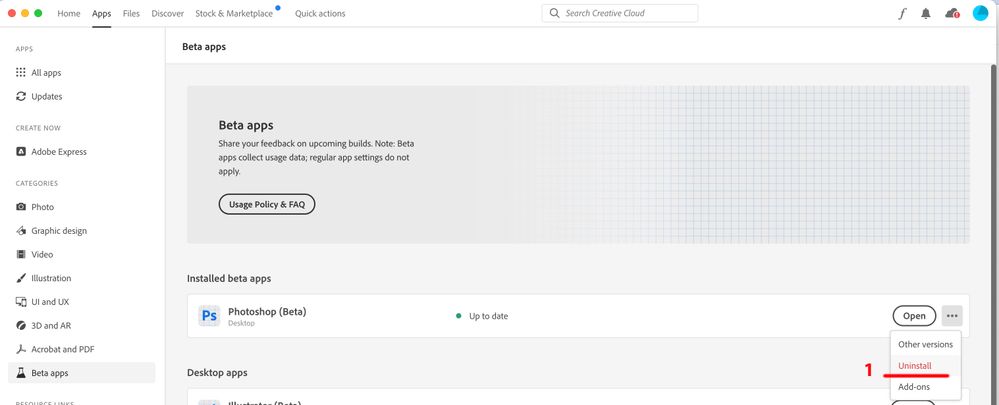
Task: Click the Photoshop (Beta) Ps icon
Action: pyautogui.click(x=209, y=316)
